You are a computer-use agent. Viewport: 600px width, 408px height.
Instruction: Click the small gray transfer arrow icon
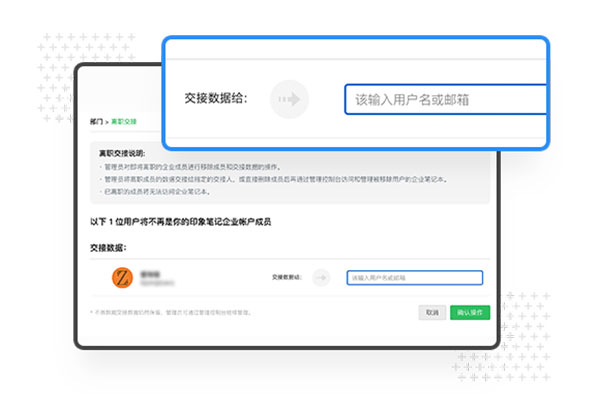click(x=321, y=278)
